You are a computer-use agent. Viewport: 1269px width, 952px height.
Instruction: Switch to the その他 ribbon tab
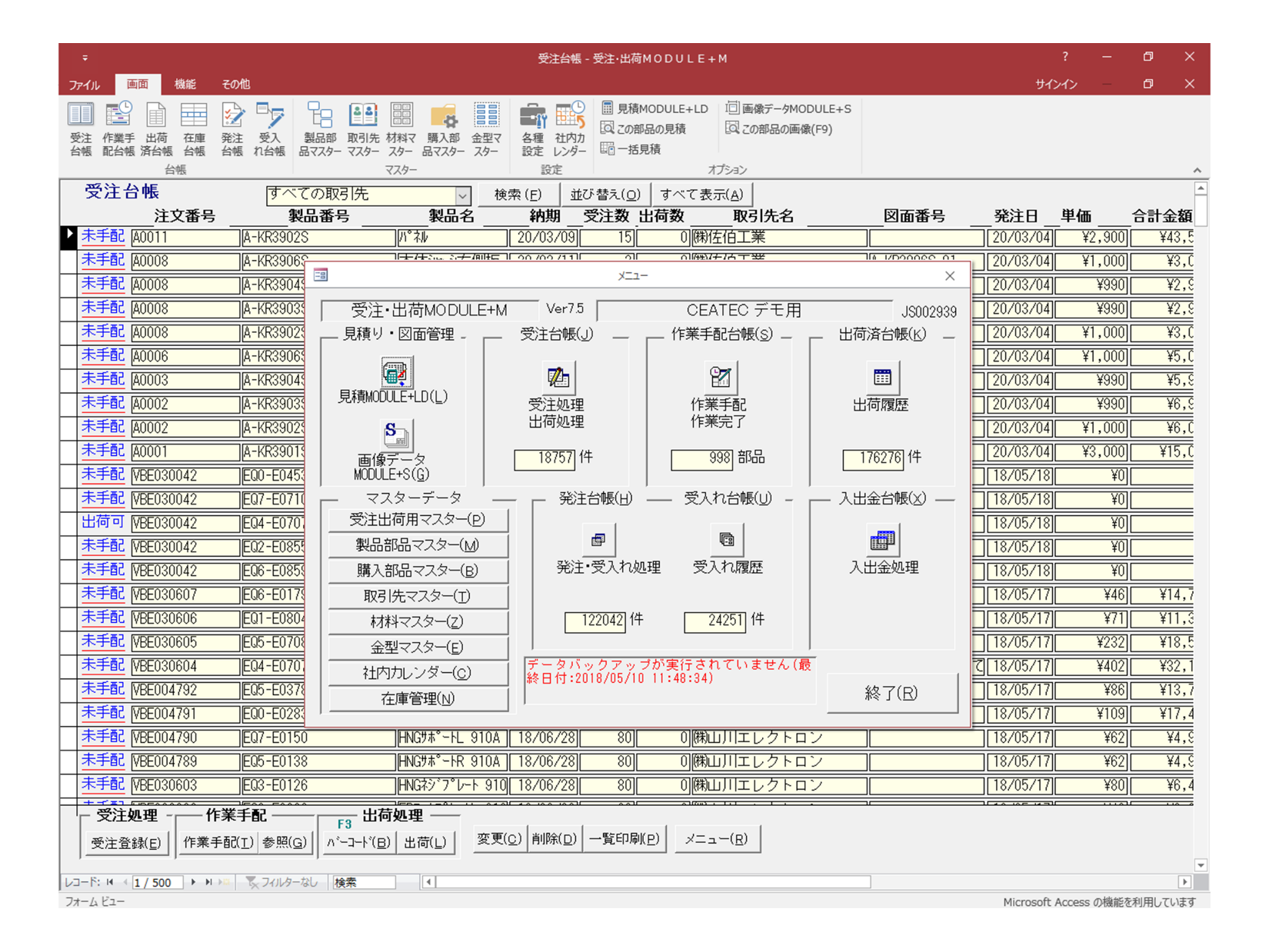(235, 85)
